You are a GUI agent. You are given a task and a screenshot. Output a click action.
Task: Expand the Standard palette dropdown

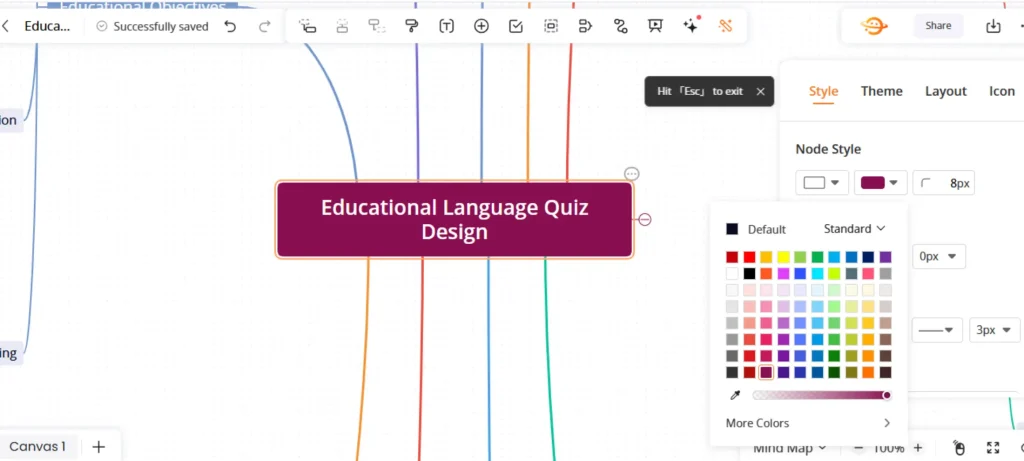coord(854,229)
